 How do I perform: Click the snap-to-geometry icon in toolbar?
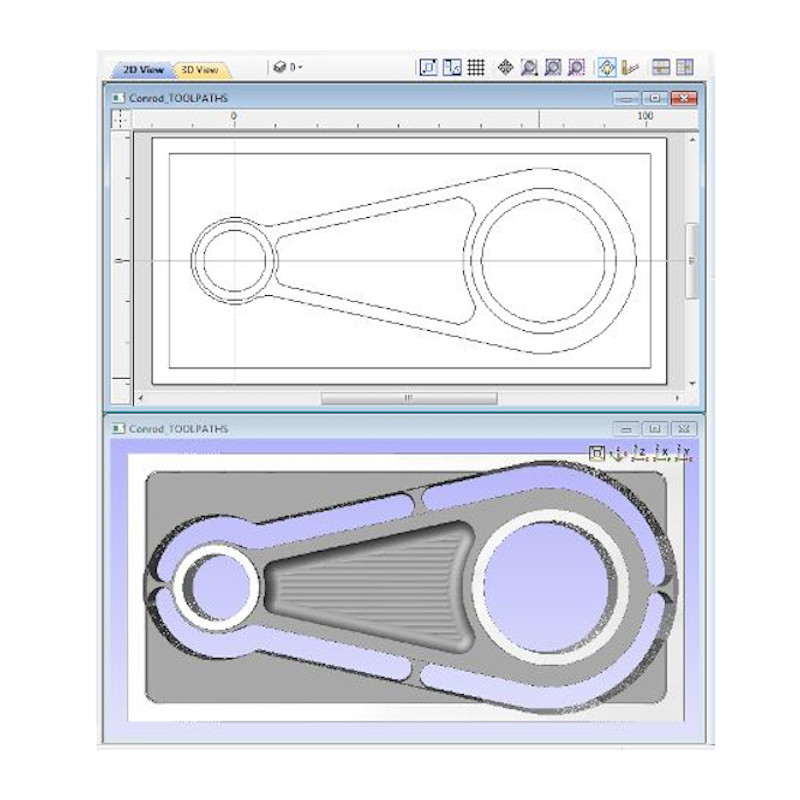click(428, 67)
